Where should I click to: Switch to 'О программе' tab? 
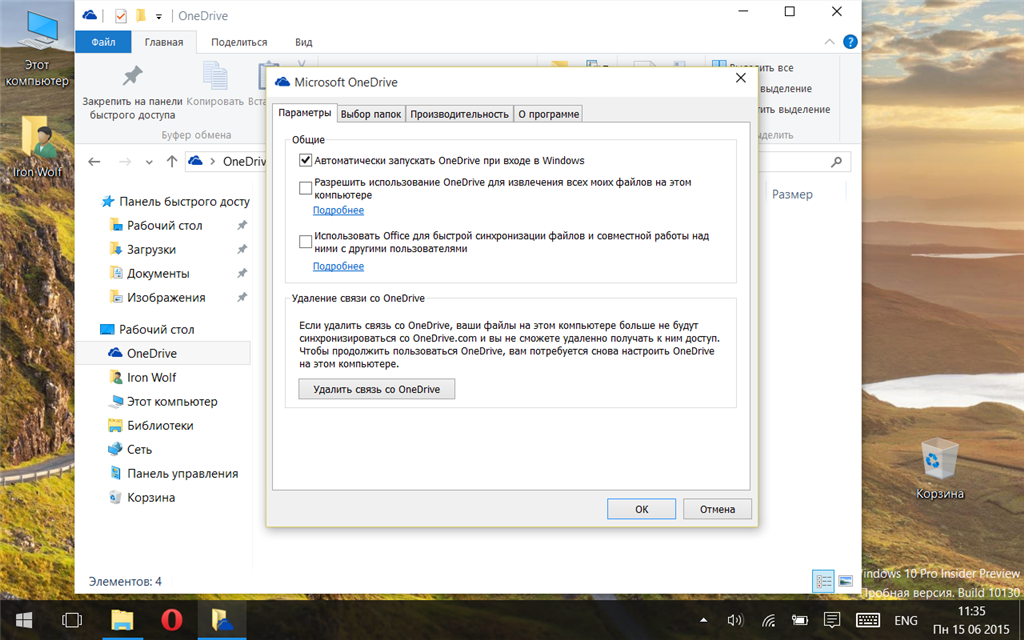tap(549, 114)
